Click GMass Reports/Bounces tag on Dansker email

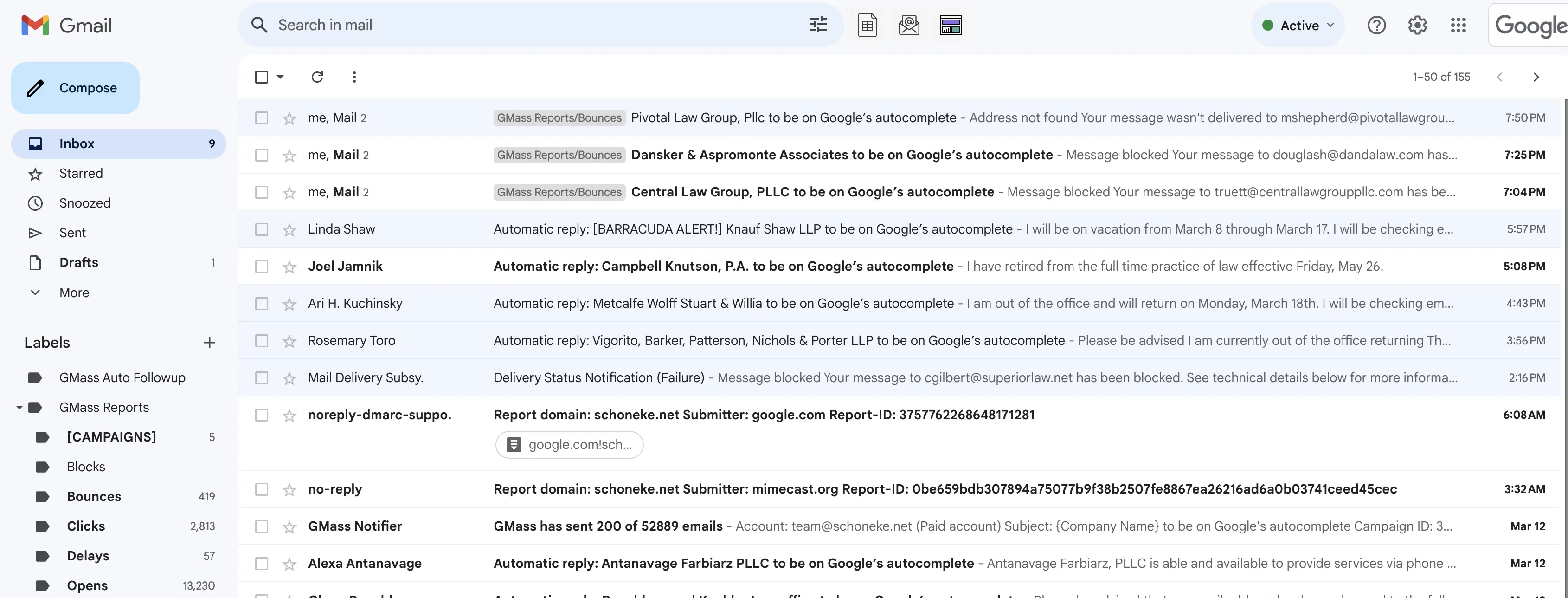pyautogui.click(x=559, y=155)
